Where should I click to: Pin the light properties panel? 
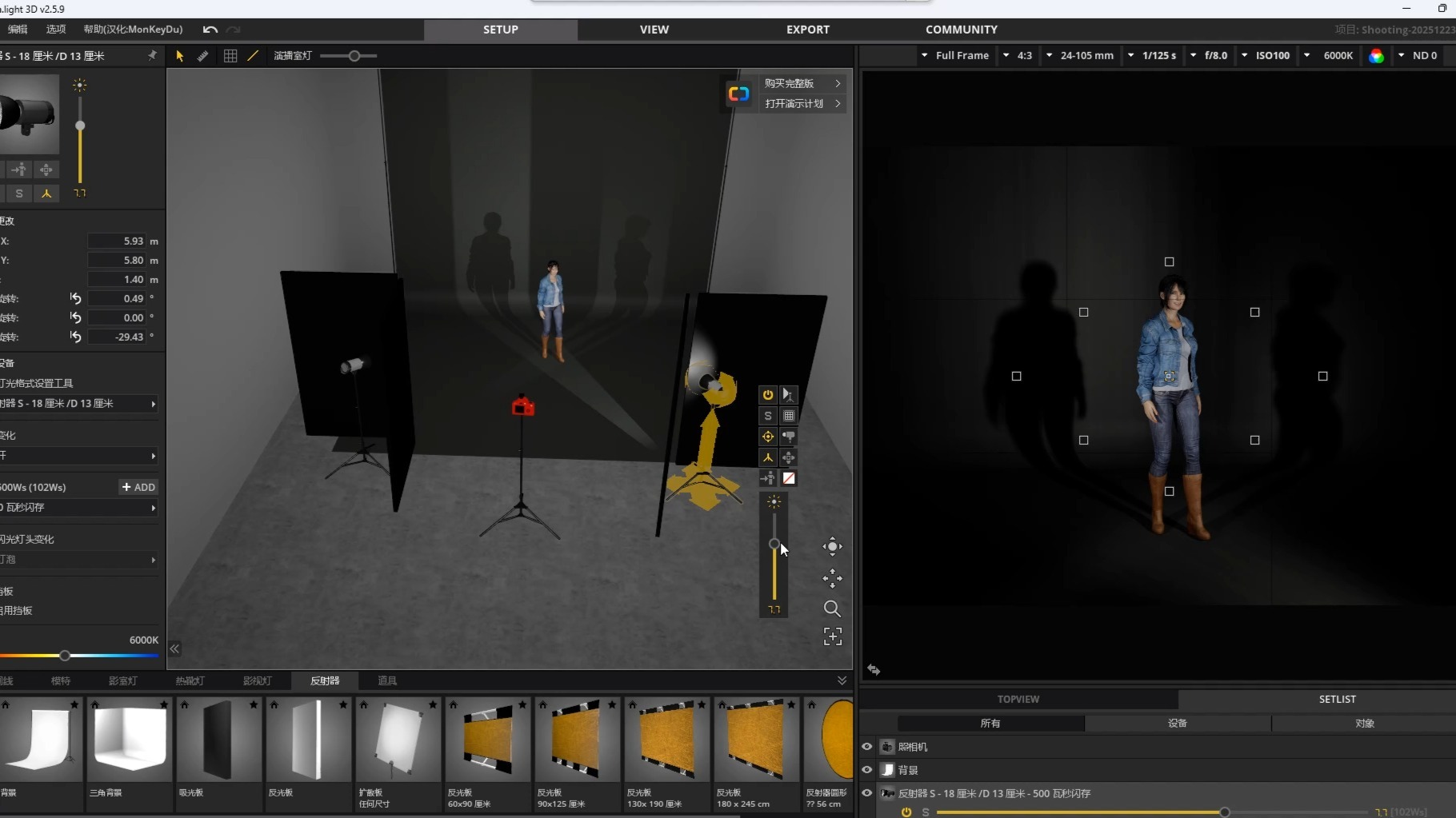coord(152,56)
